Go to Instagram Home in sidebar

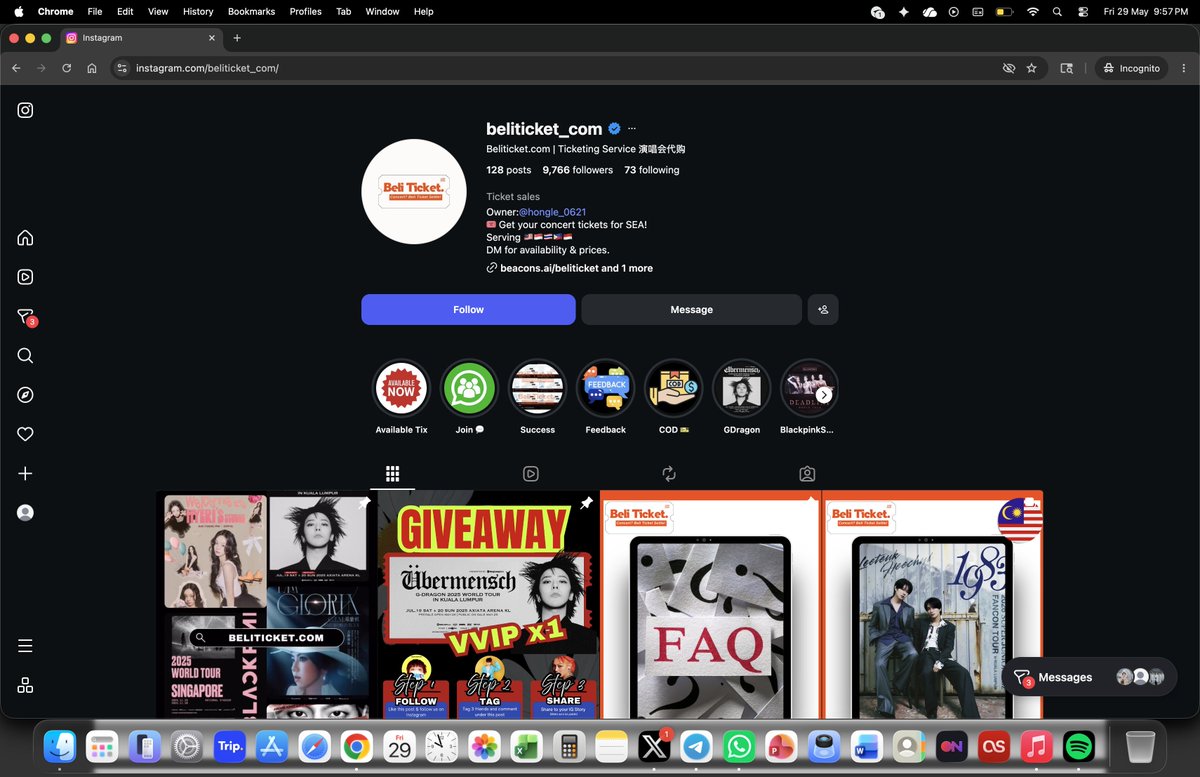tap(26, 238)
